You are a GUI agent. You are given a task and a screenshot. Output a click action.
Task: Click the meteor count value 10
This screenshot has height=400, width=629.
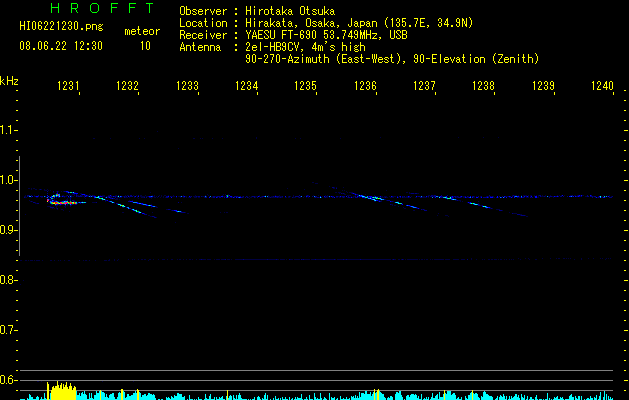[x=145, y=46]
